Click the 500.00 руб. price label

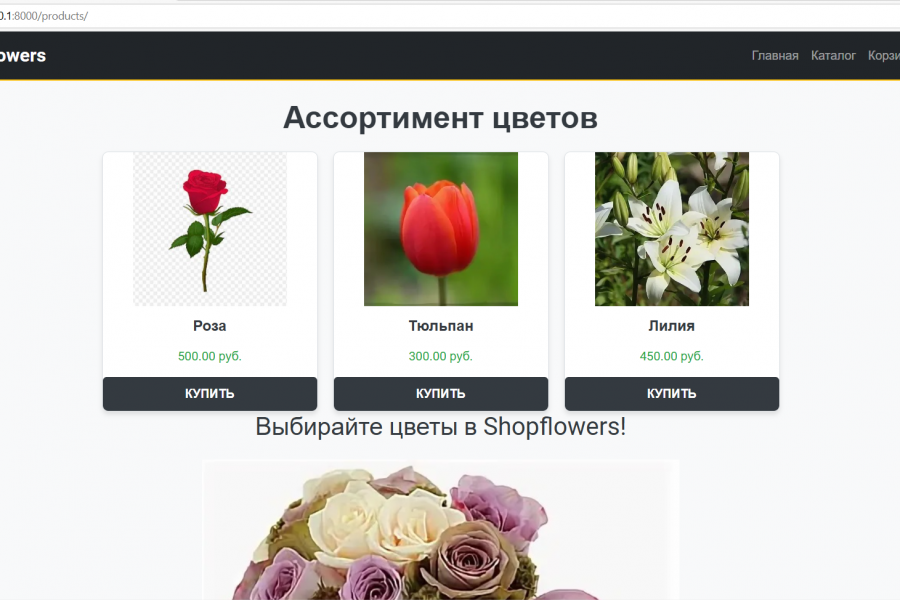pos(210,356)
